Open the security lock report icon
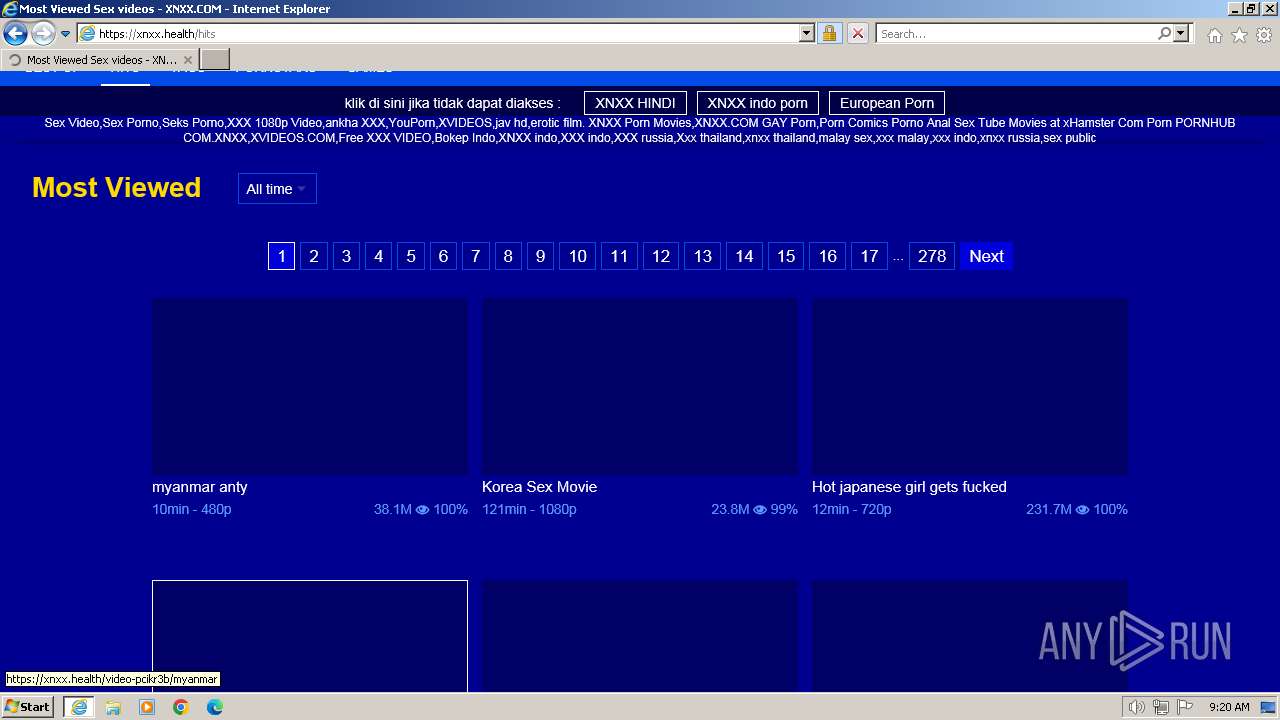Screen dimensions: 1280x720 point(829,34)
